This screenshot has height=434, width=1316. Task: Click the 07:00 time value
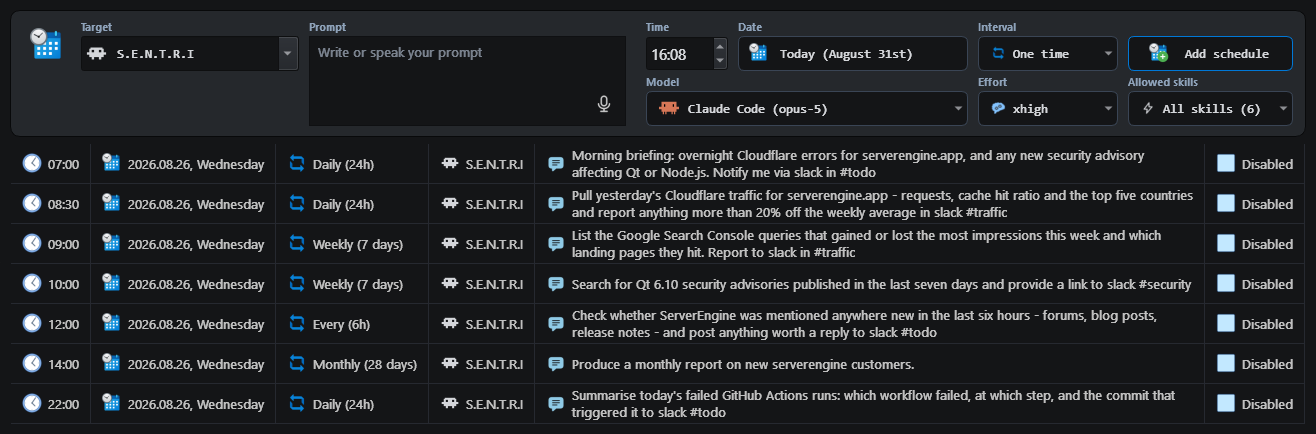63,164
